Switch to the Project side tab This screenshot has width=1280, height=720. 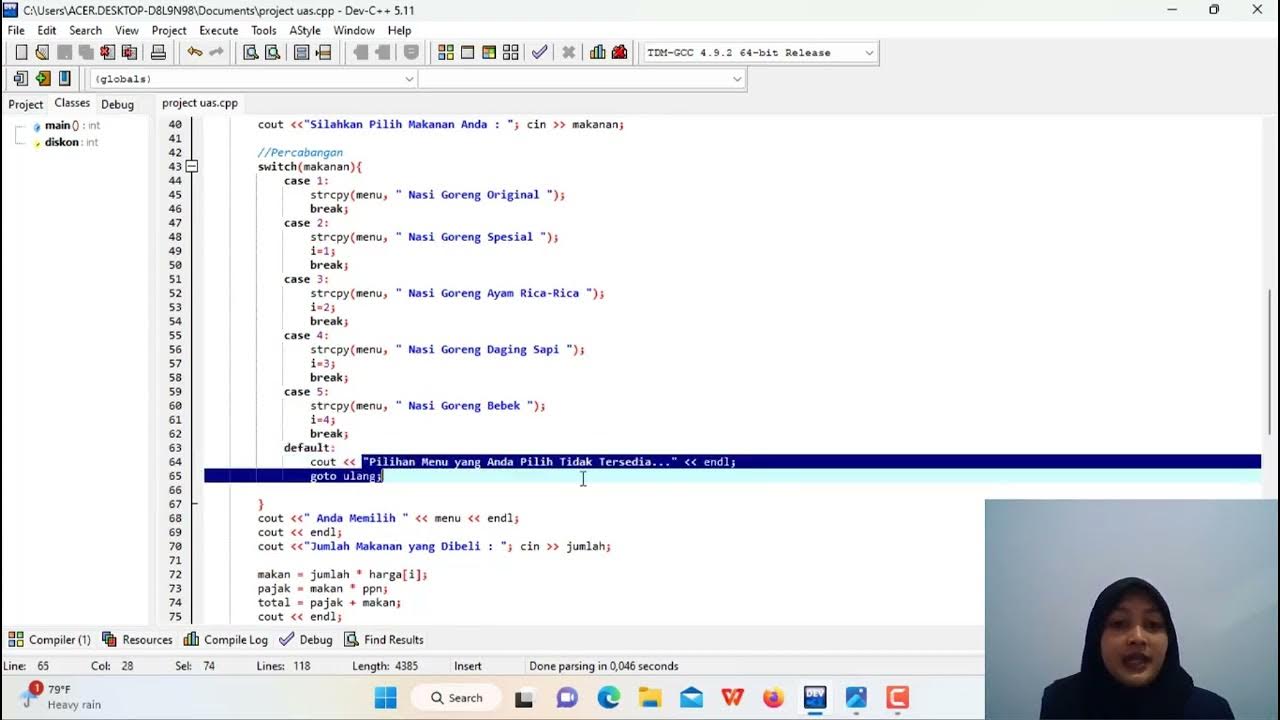point(26,104)
